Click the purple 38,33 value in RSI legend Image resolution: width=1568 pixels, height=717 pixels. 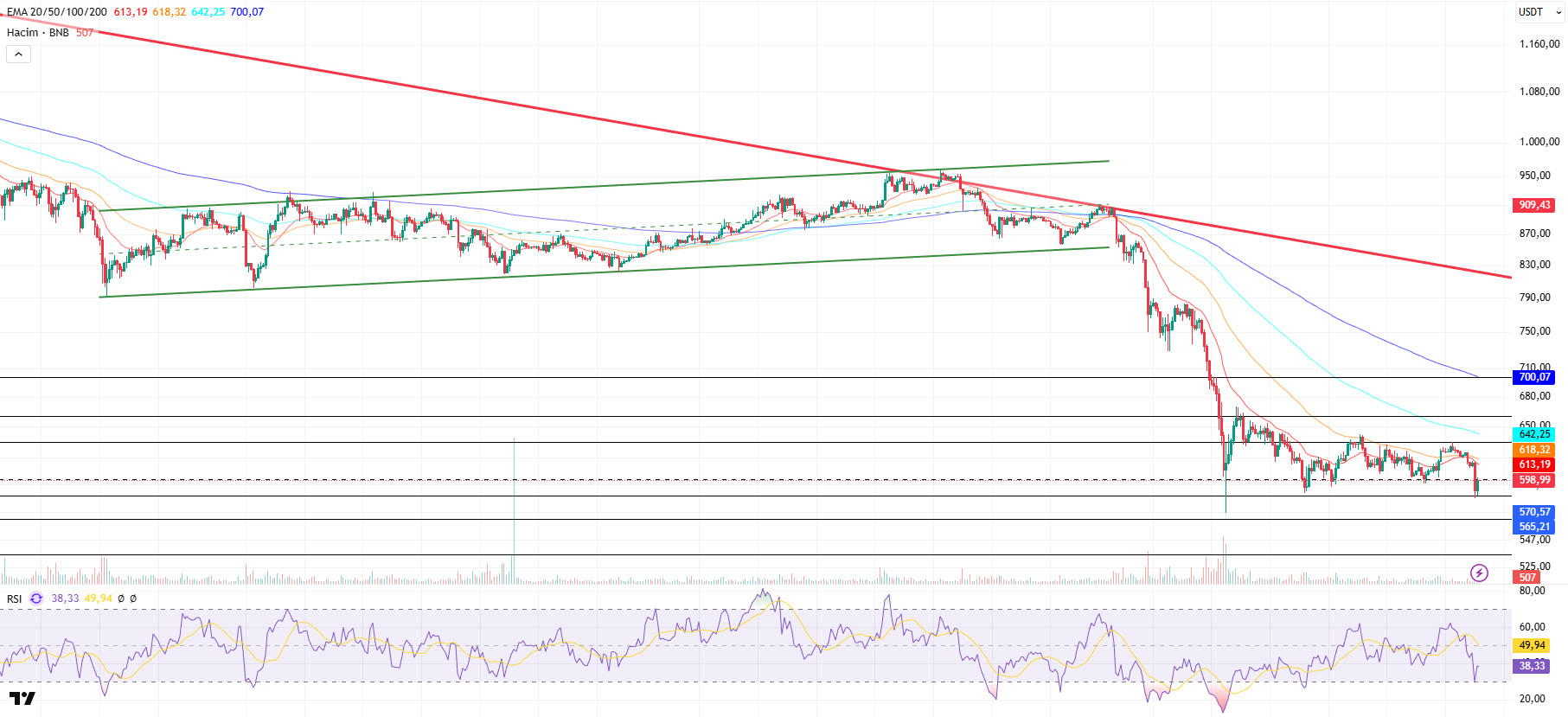(65, 599)
